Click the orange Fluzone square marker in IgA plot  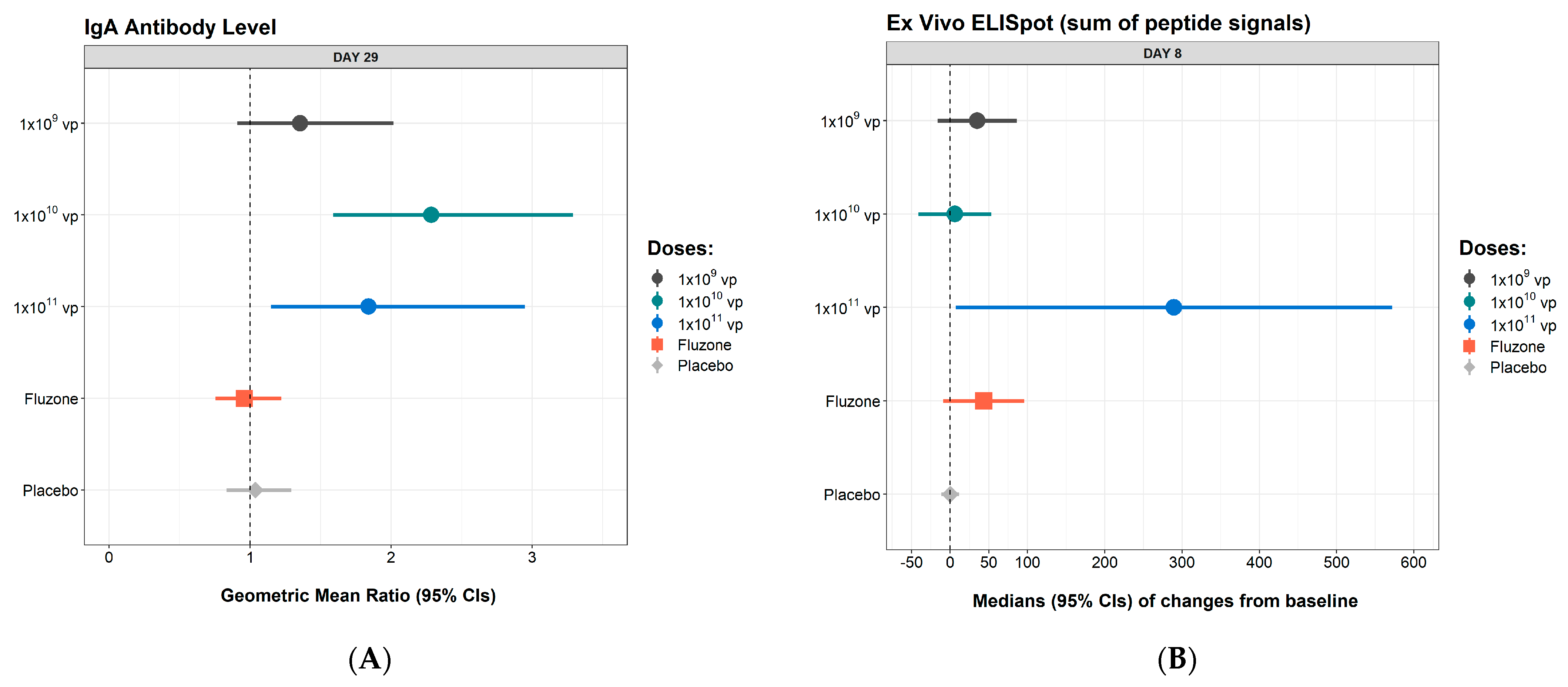244,398
